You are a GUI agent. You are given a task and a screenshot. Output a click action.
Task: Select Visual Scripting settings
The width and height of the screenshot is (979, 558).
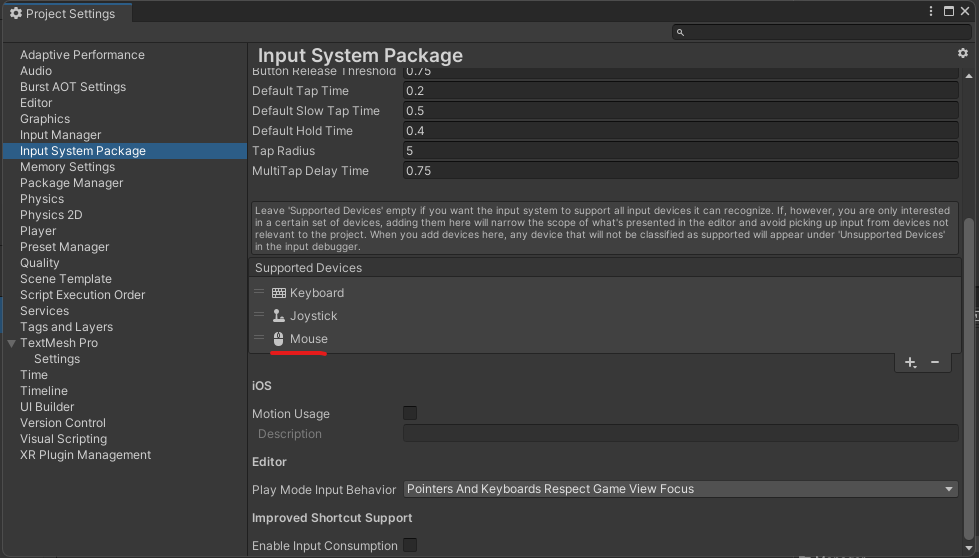[63, 439]
